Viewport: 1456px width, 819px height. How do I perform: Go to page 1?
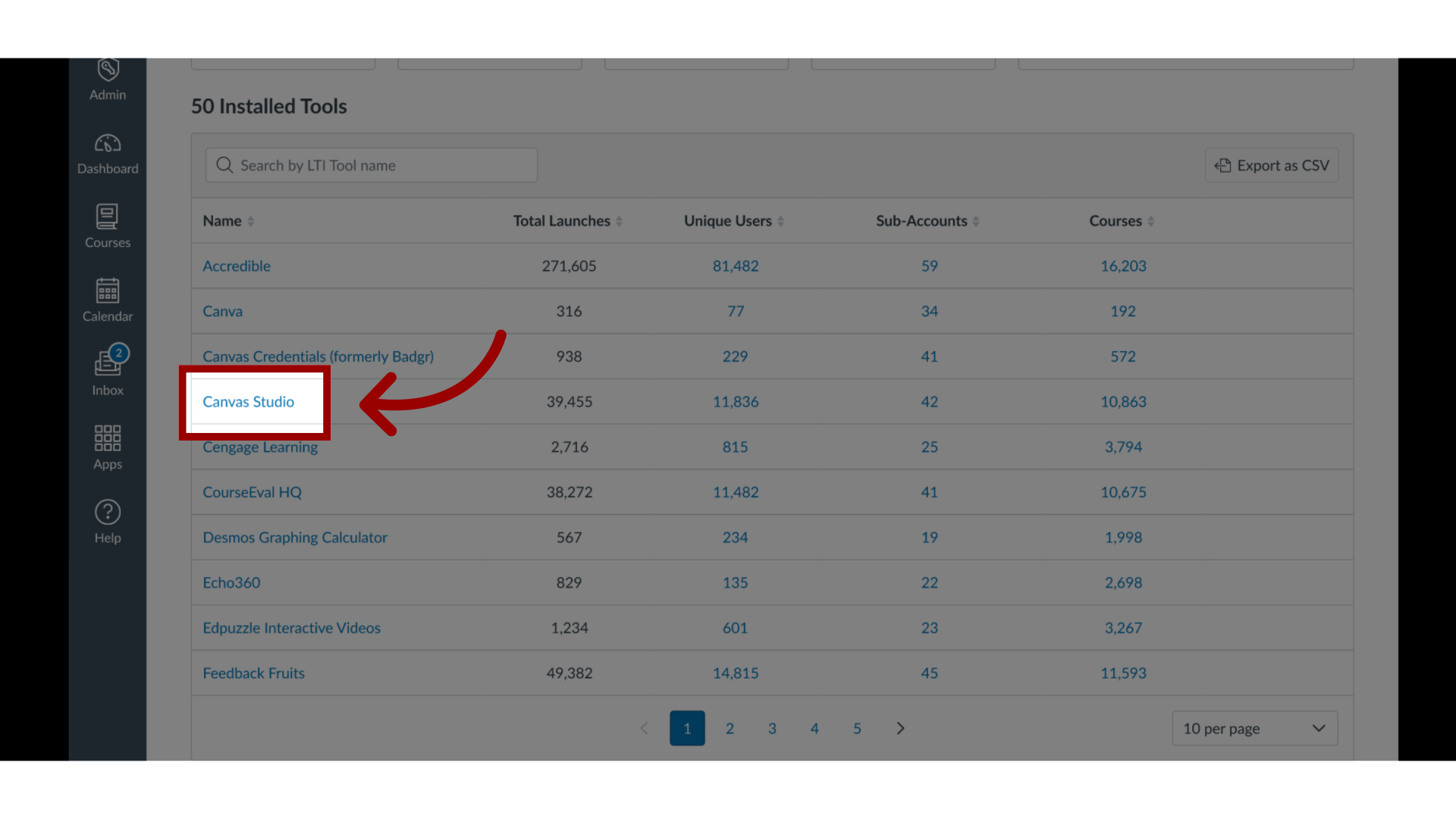pyautogui.click(x=687, y=728)
